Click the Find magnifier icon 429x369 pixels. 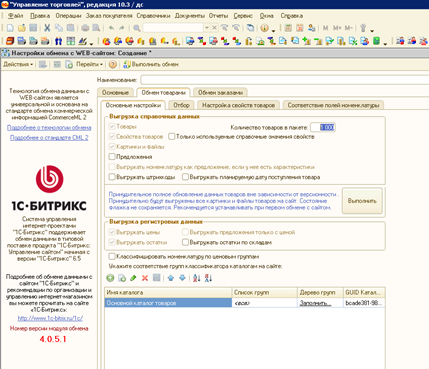click(137, 28)
